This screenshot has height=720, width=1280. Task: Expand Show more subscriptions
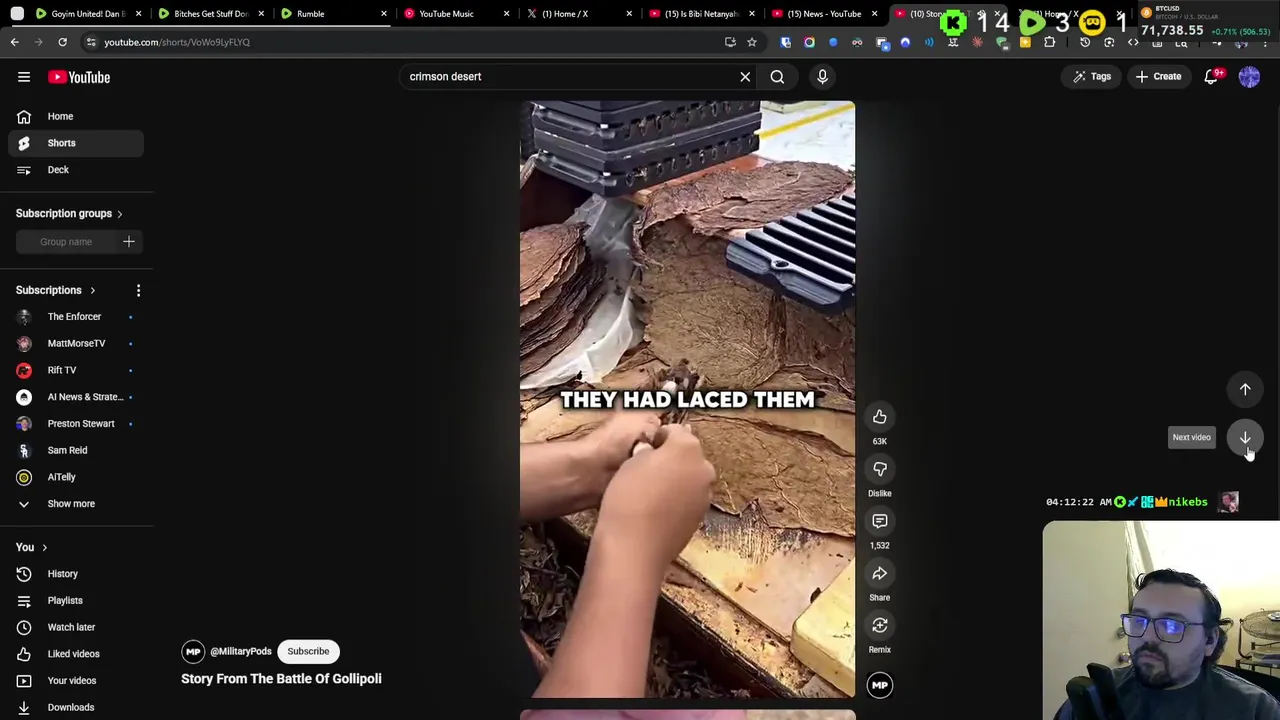pos(76,504)
